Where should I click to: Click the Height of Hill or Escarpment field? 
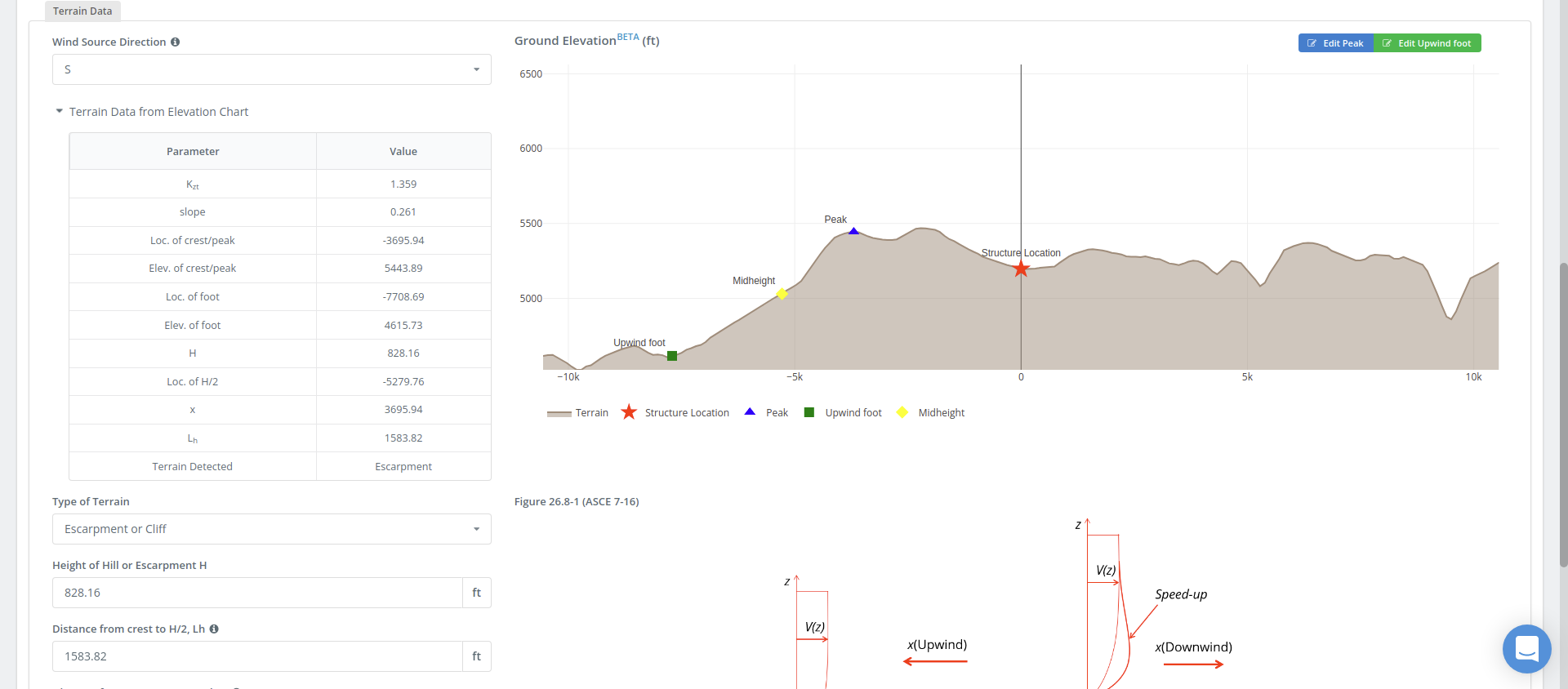pyautogui.click(x=257, y=593)
